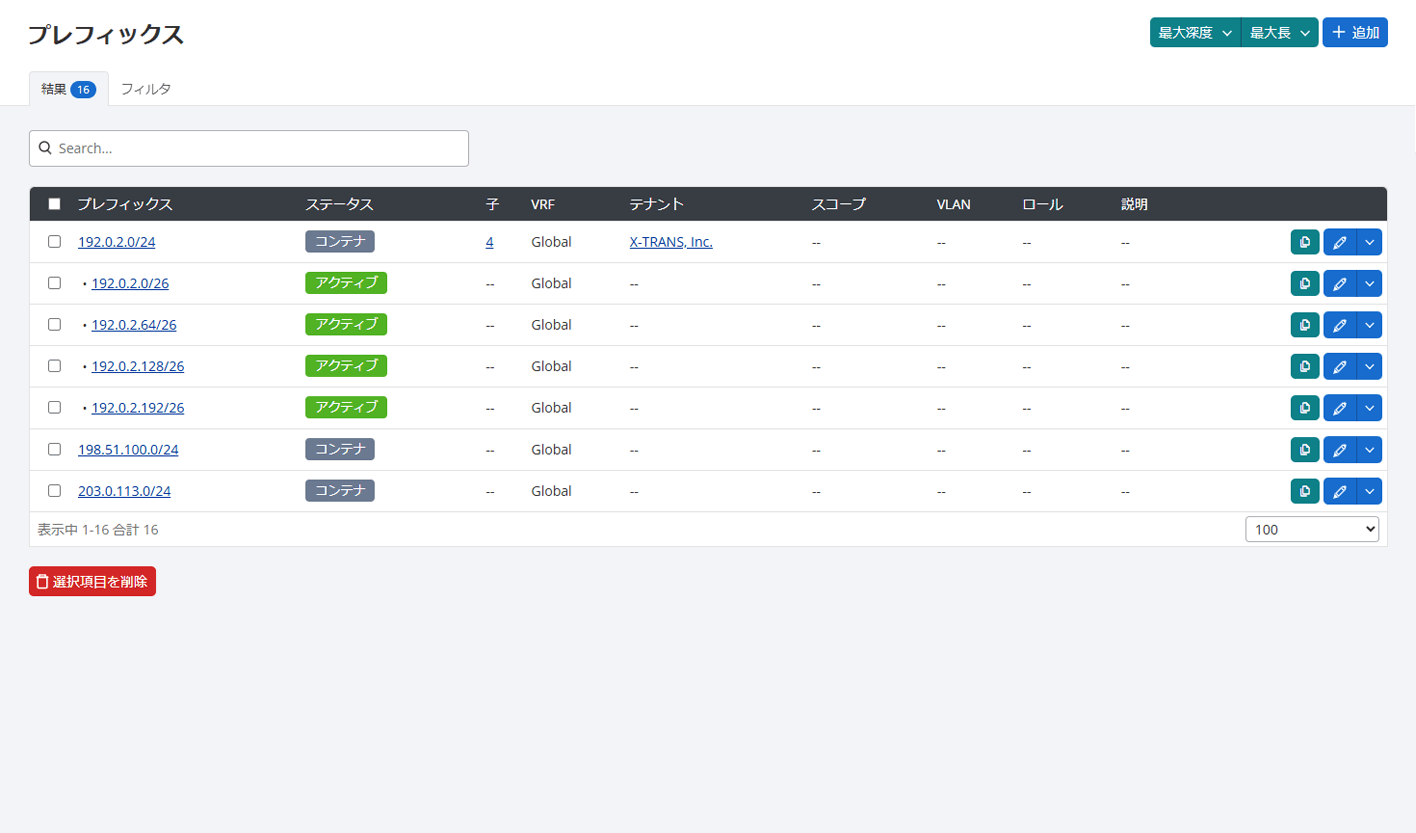Image resolution: width=1416 pixels, height=833 pixels.
Task: Click the clone icon for 203.0.113.0/24
Action: point(1305,491)
